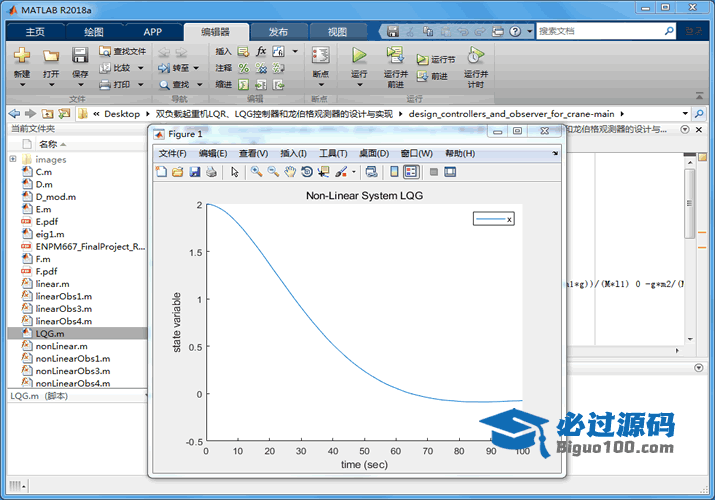Toggle the Zoom Out tool in Figure

[x=273, y=172]
